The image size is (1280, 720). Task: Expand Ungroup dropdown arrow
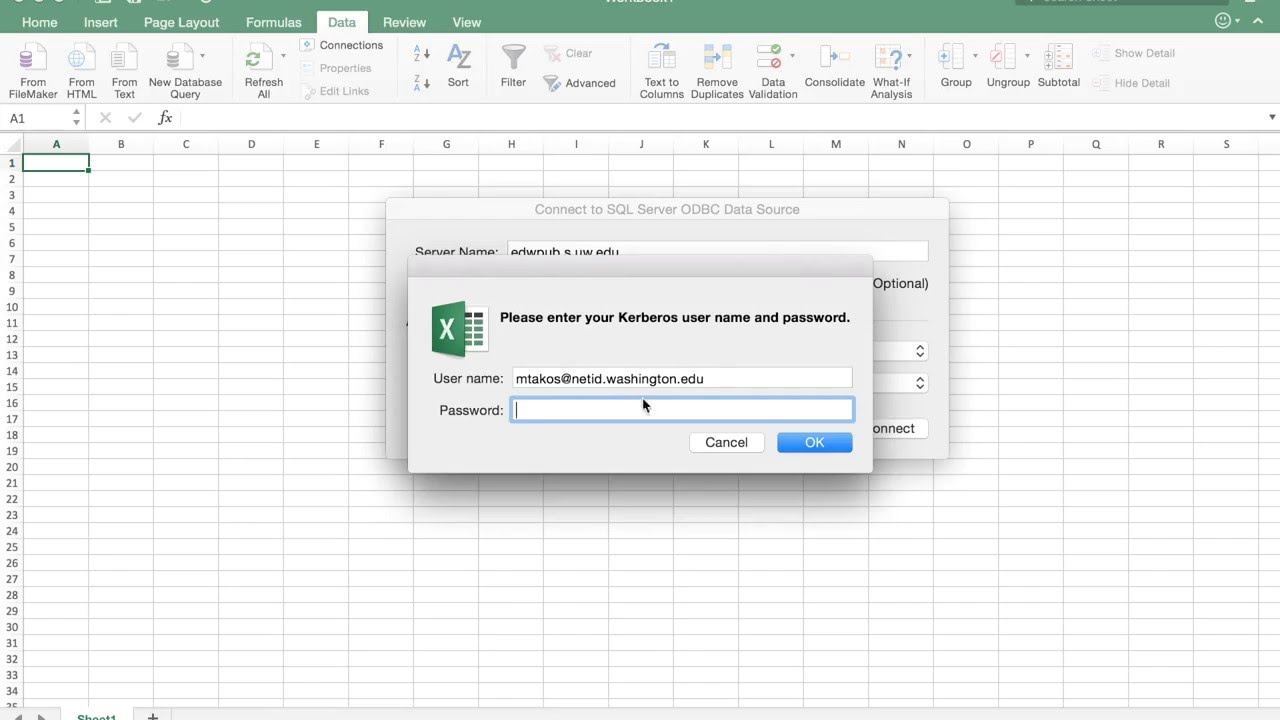point(1027,56)
